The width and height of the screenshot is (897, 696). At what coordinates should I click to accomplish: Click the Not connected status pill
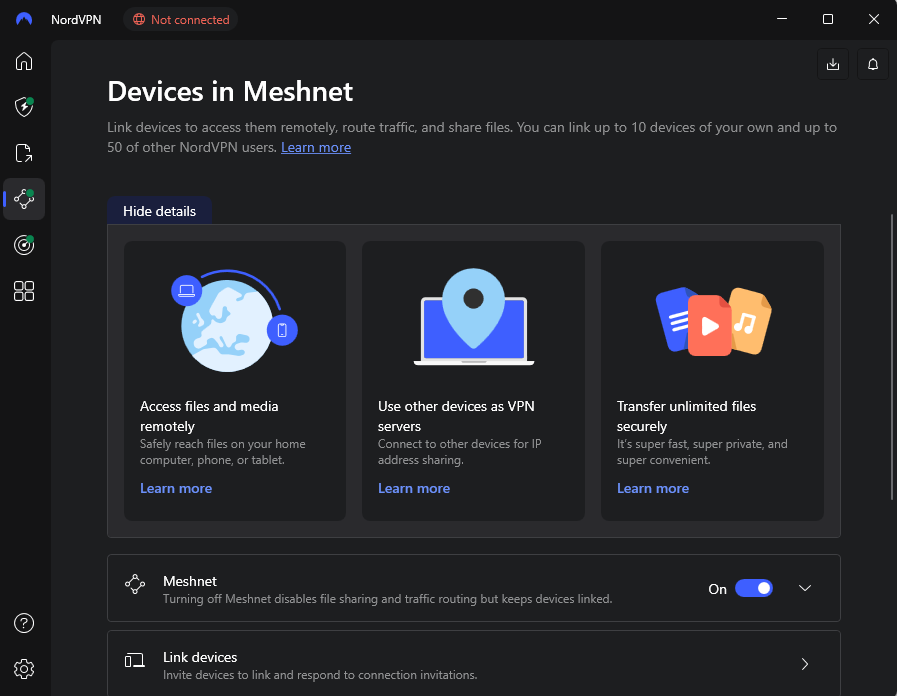pos(180,19)
